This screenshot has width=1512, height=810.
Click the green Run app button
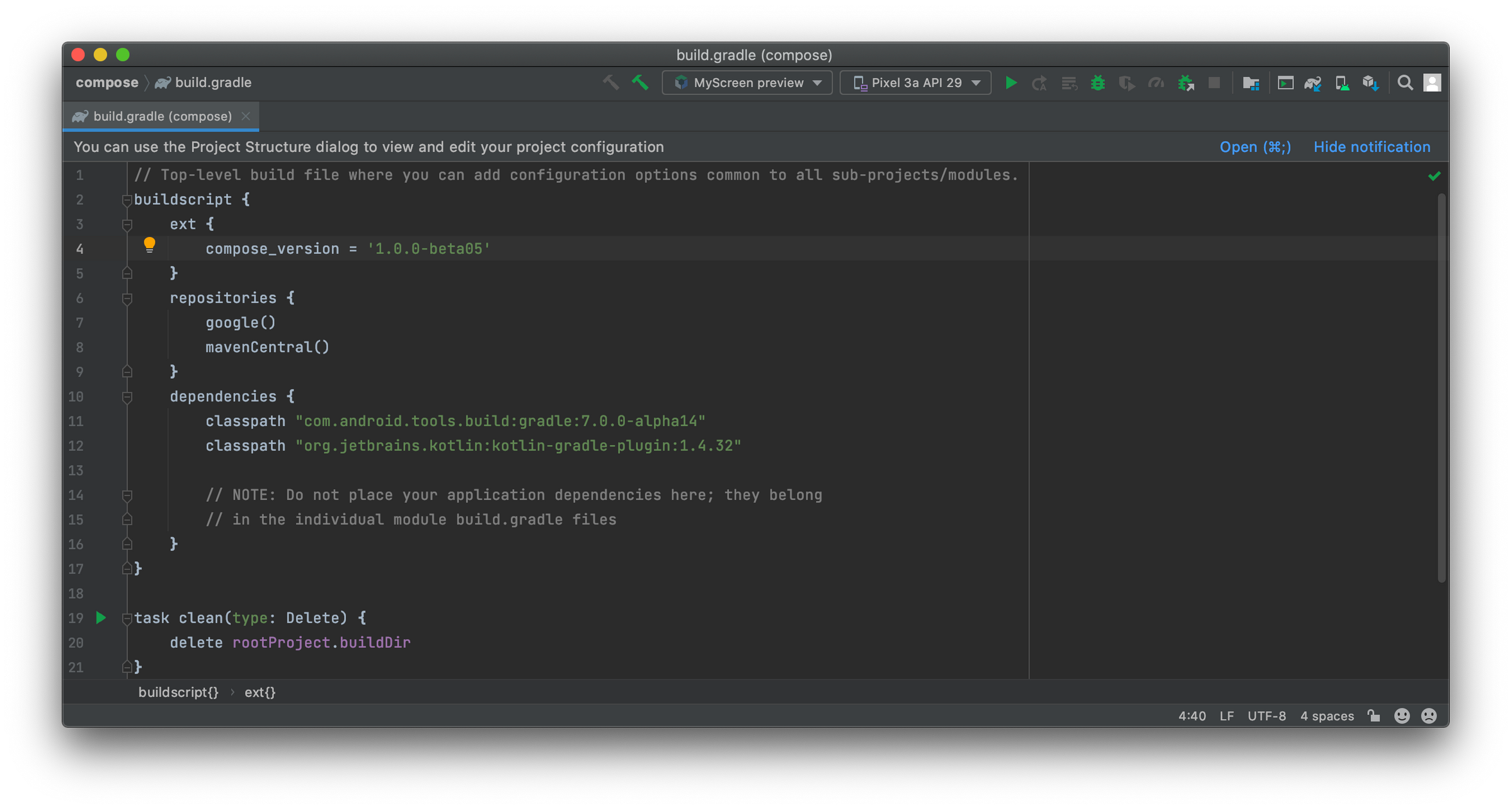(x=1011, y=83)
